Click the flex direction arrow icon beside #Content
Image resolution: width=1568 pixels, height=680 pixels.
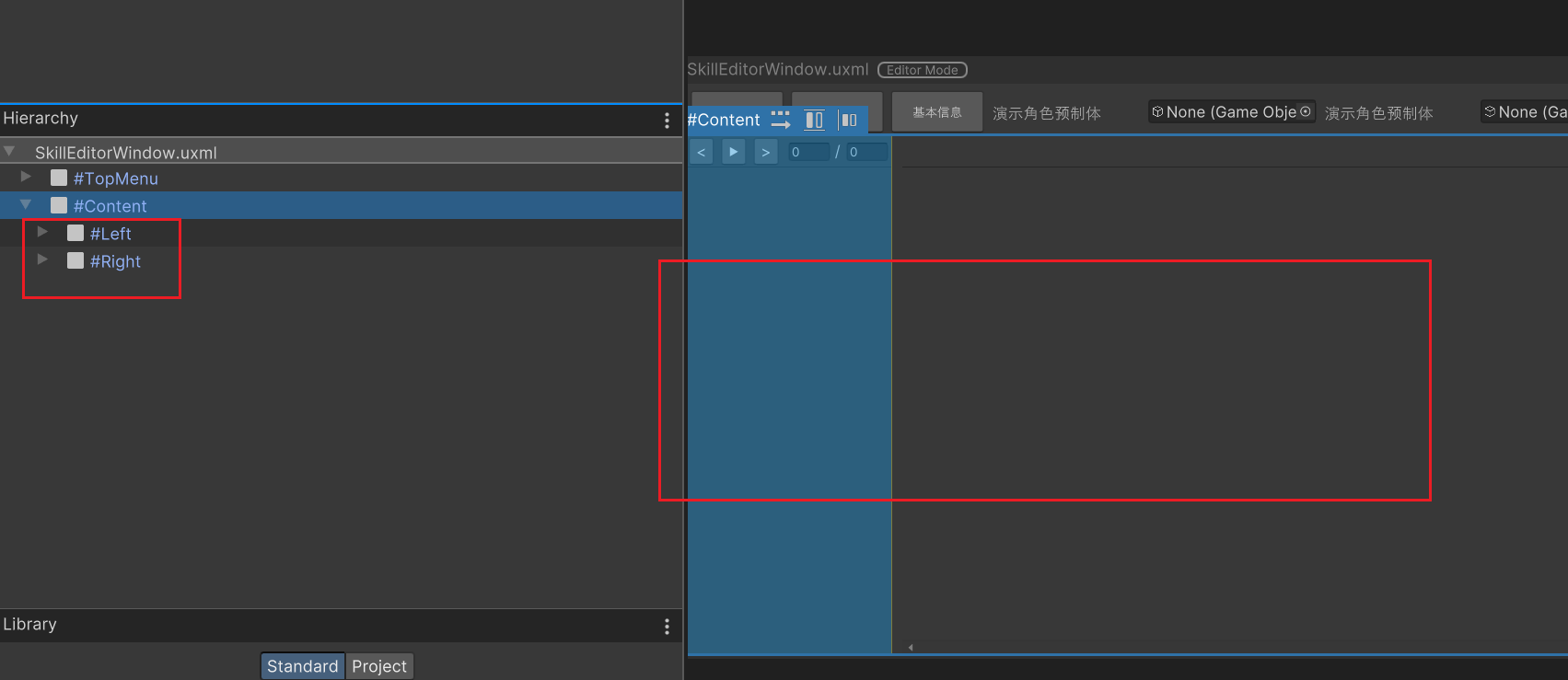click(x=780, y=120)
